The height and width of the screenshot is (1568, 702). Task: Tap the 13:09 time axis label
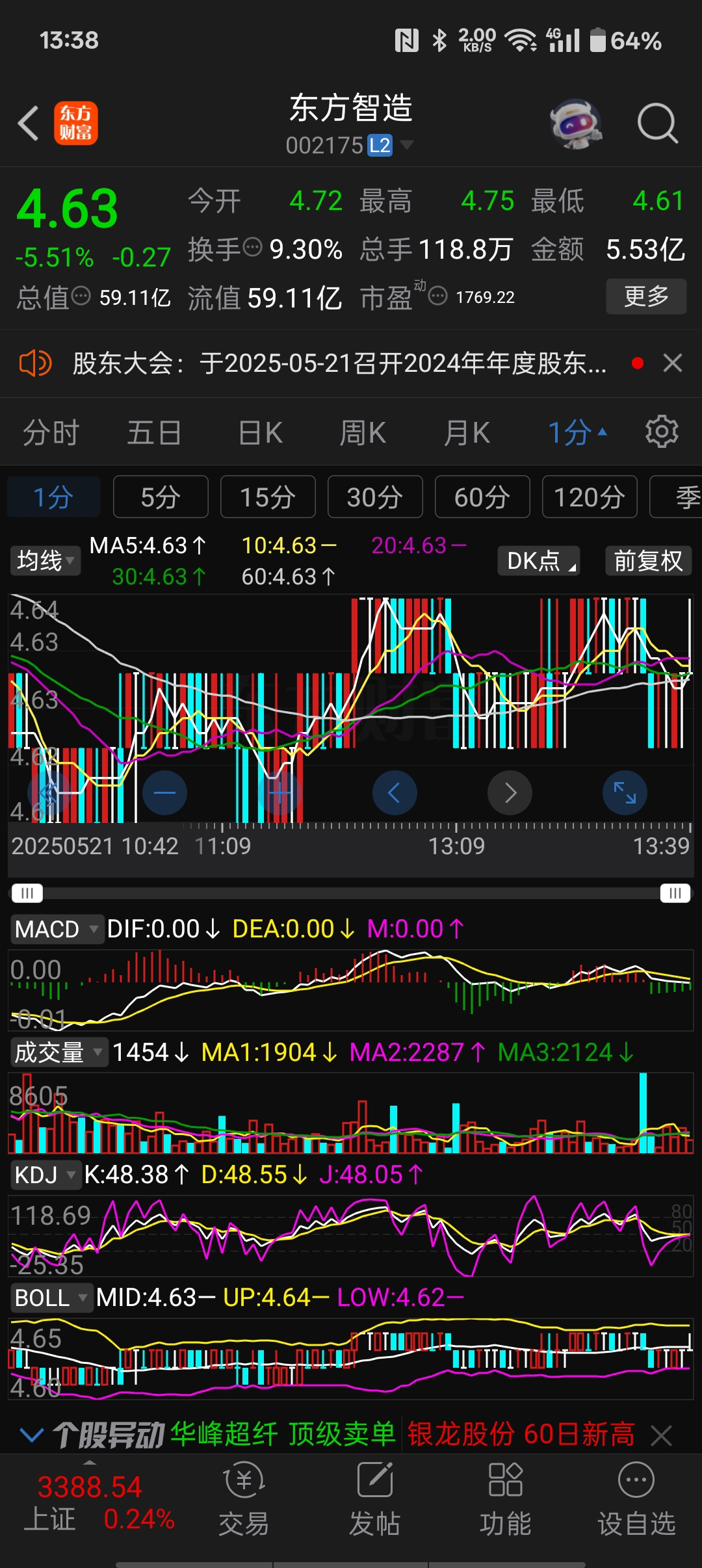coord(456,846)
